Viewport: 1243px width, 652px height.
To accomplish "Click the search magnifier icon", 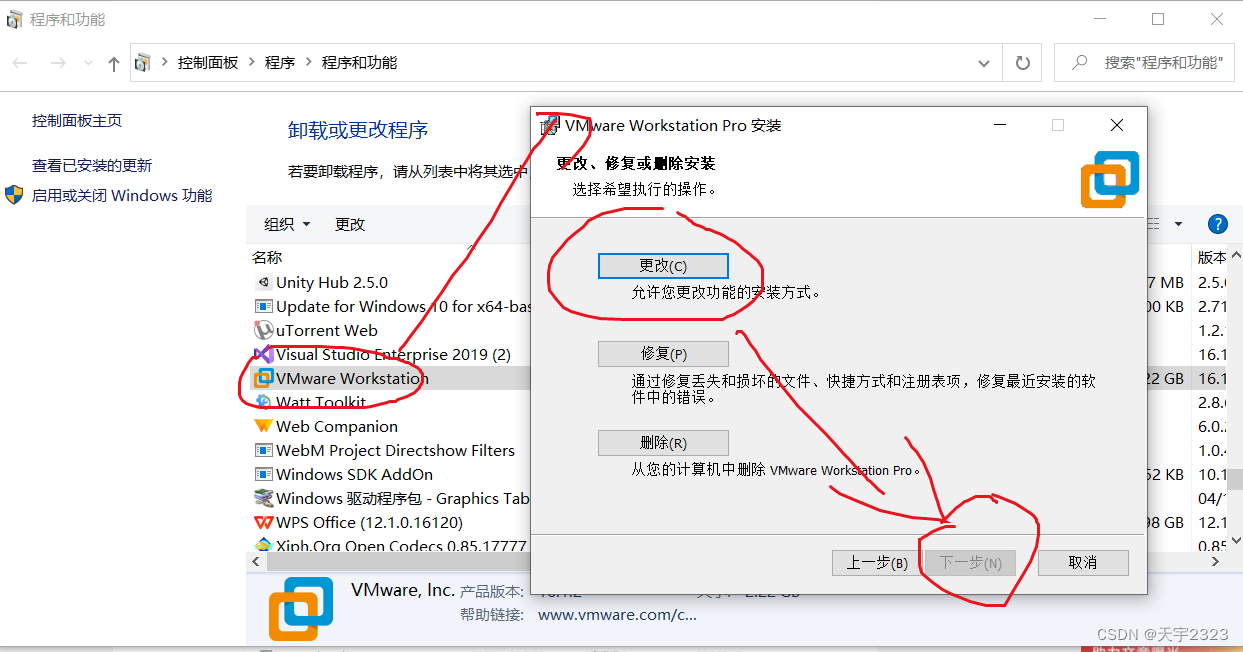I will coord(1080,62).
